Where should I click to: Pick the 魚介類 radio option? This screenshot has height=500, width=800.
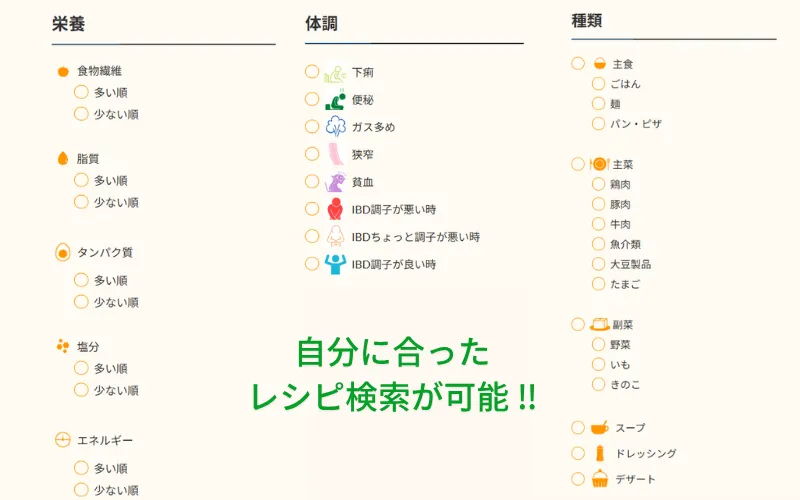pyautogui.click(x=598, y=244)
